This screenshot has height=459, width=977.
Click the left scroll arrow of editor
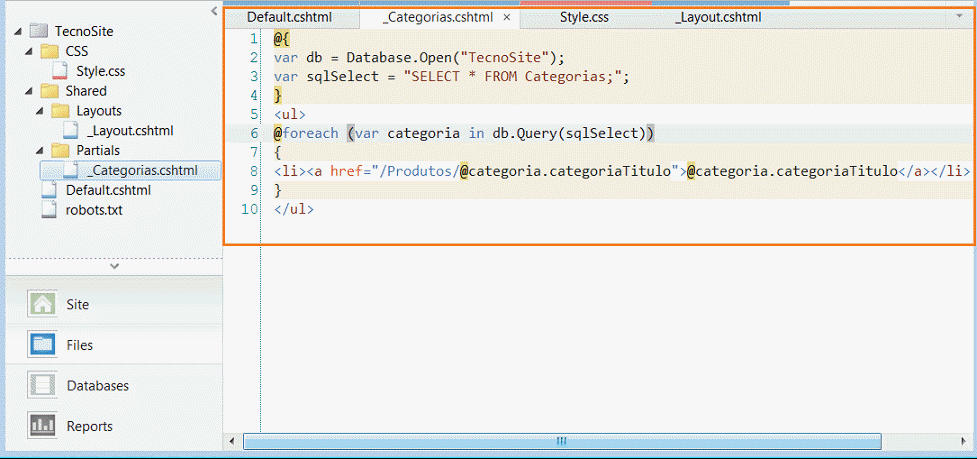pos(232,441)
